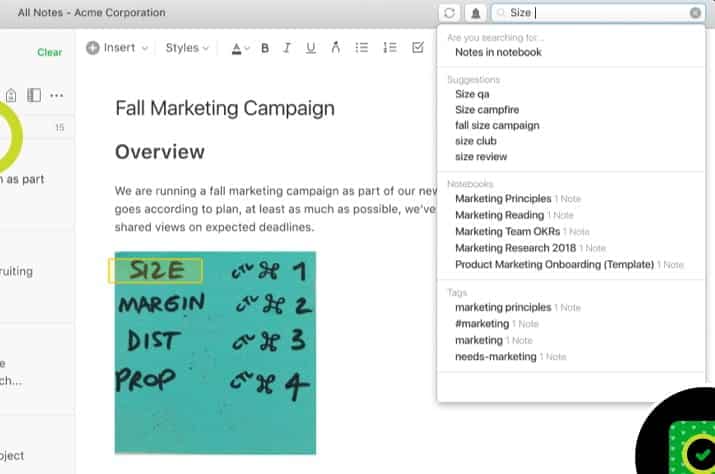
Task: Insert a numbered list
Action: coord(390,47)
